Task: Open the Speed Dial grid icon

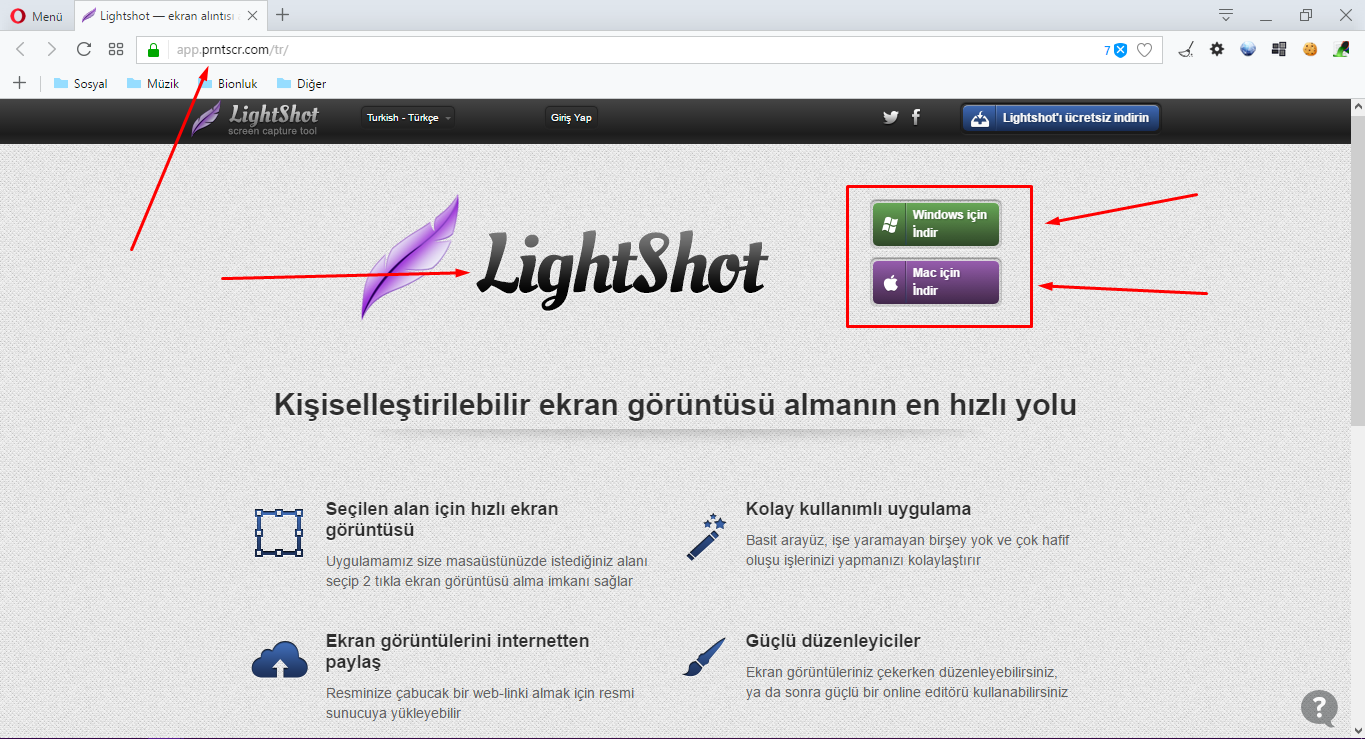Action: [116, 49]
